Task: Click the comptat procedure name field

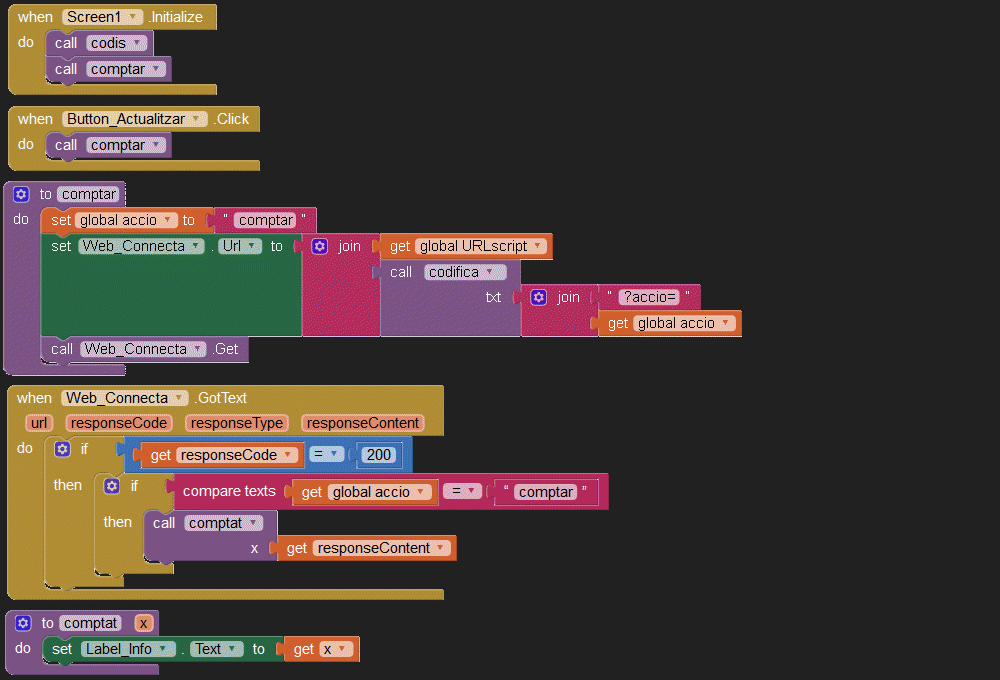Action: 91,623
